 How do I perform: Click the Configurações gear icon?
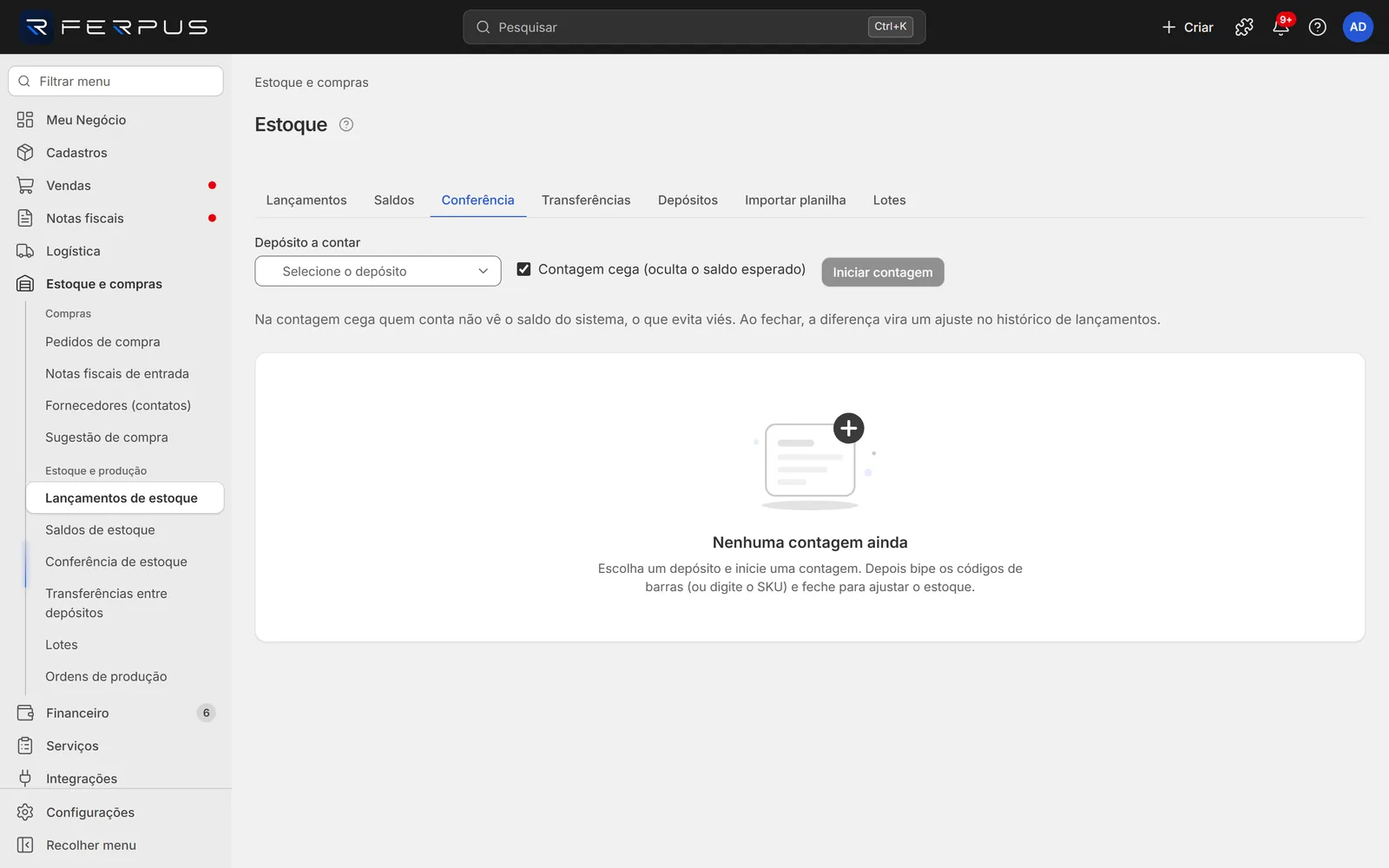(25, 812)
